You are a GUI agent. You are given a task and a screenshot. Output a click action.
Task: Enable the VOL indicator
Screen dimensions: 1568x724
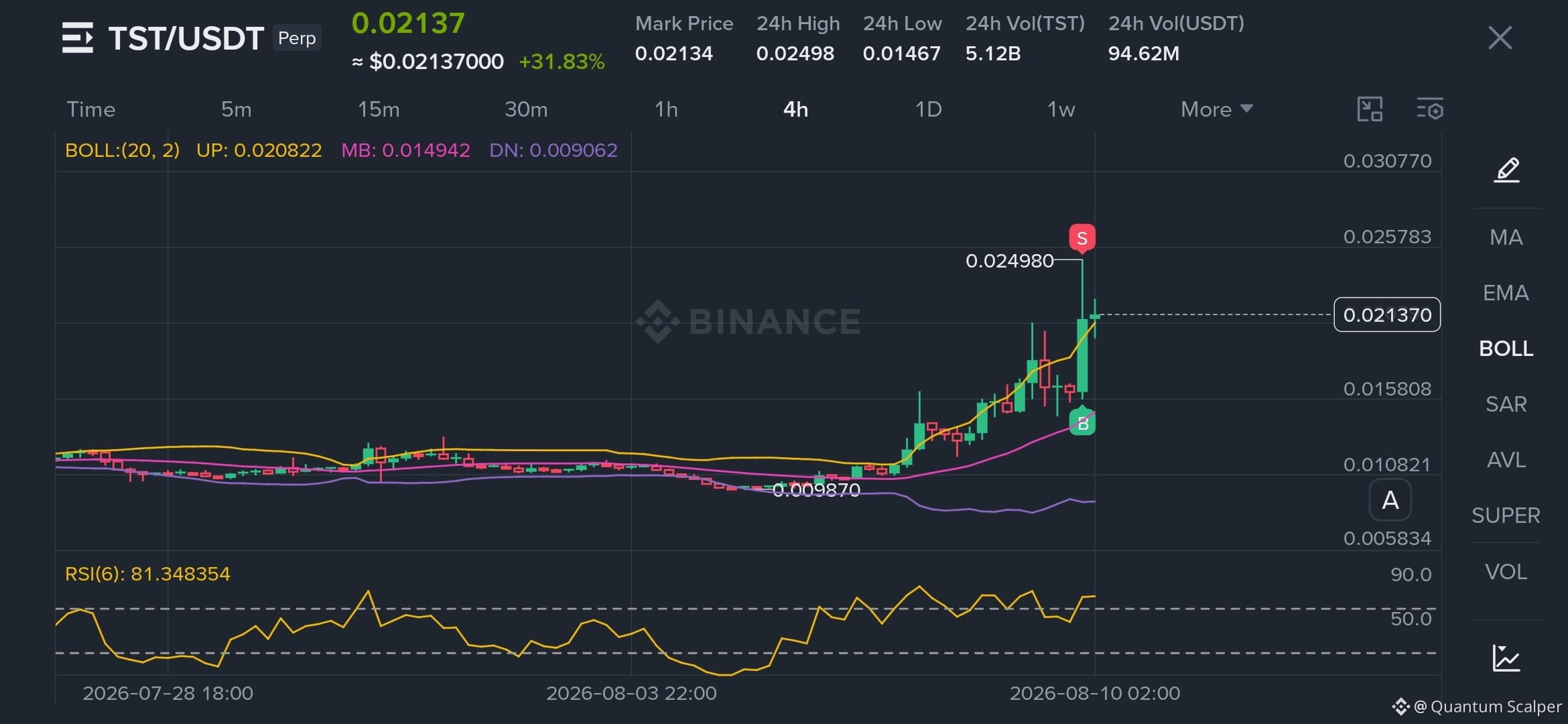[1506, 572]
